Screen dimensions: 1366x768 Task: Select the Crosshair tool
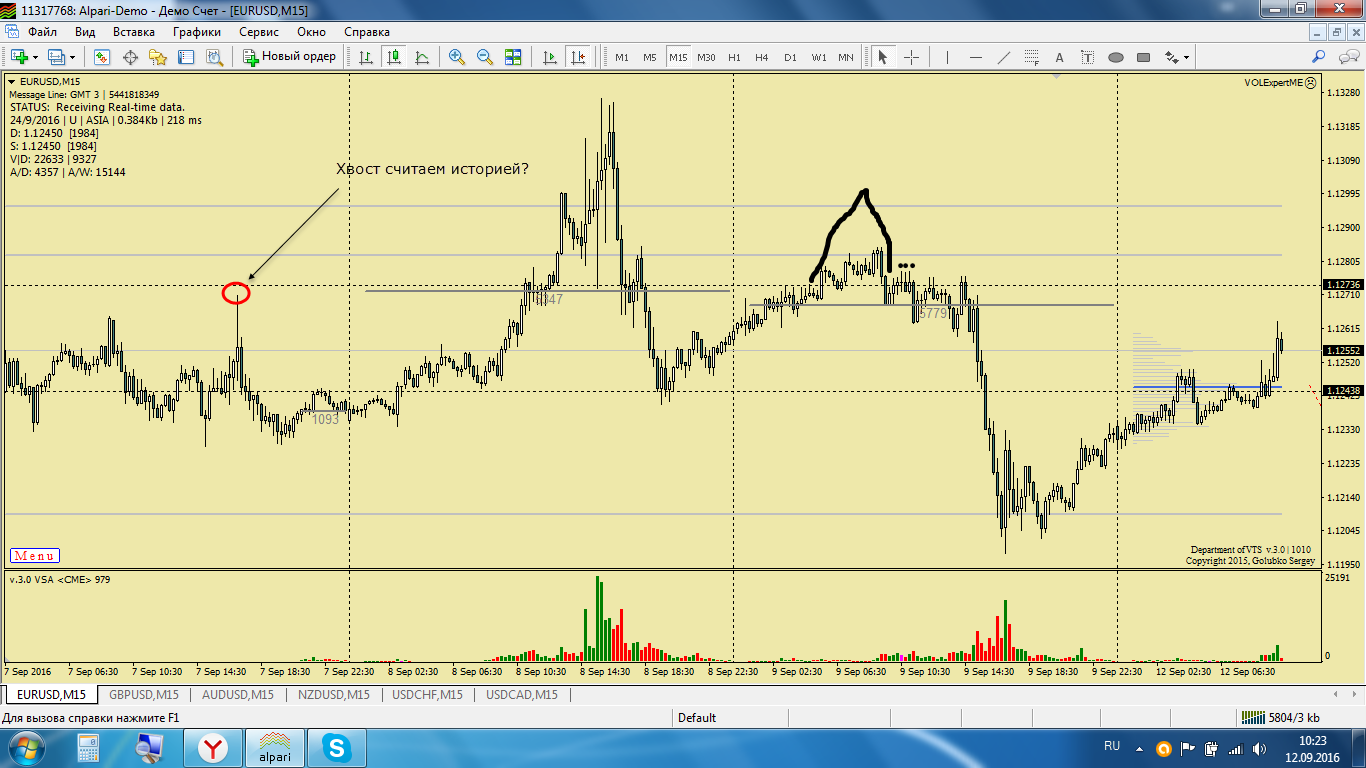click(911, 57)
